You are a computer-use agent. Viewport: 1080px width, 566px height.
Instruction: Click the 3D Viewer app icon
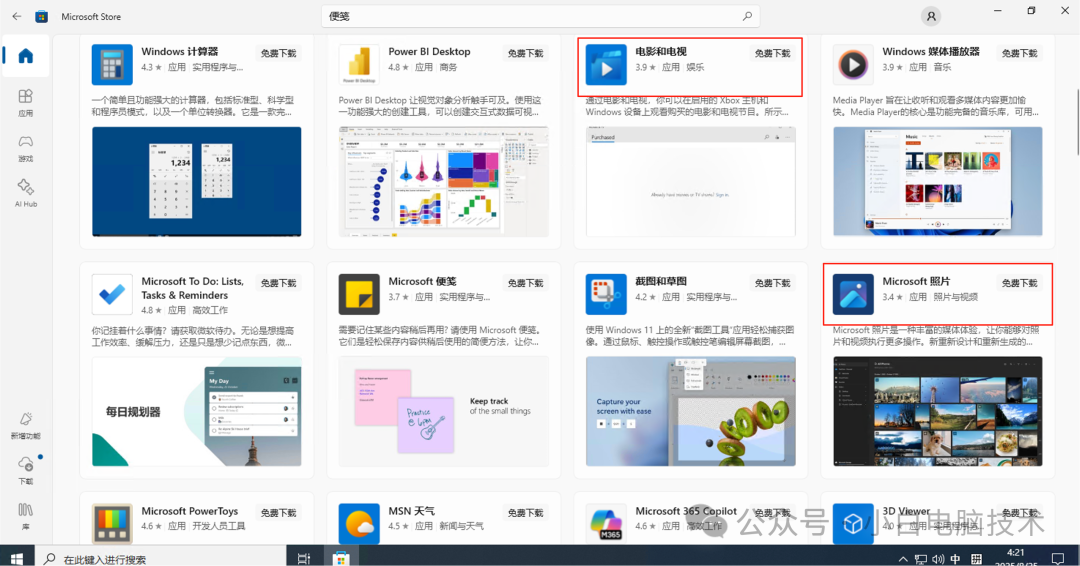pos(853,524)
